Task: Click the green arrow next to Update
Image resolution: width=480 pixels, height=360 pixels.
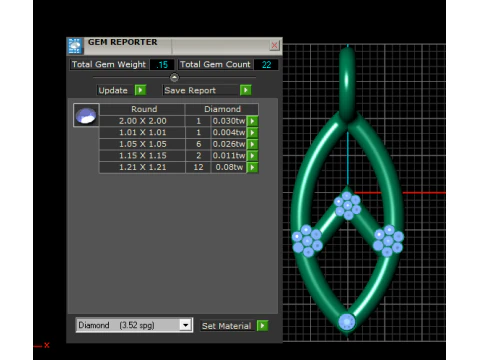Action: pos(140,90)
